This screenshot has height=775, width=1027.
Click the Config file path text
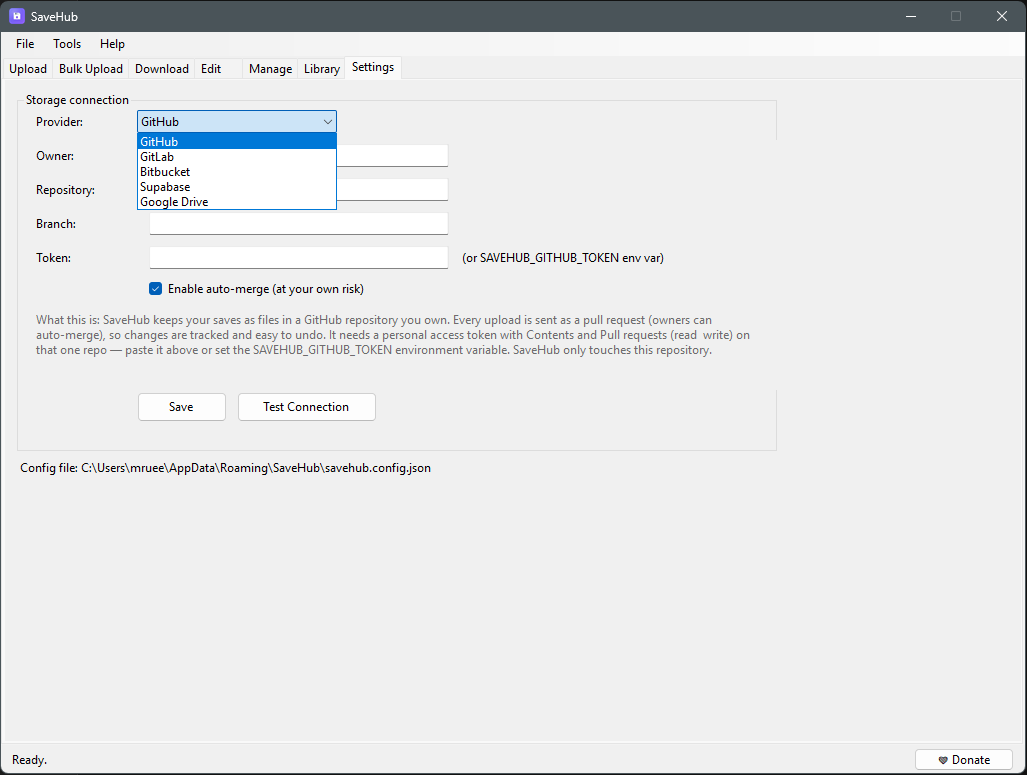(x=225, y=468)
